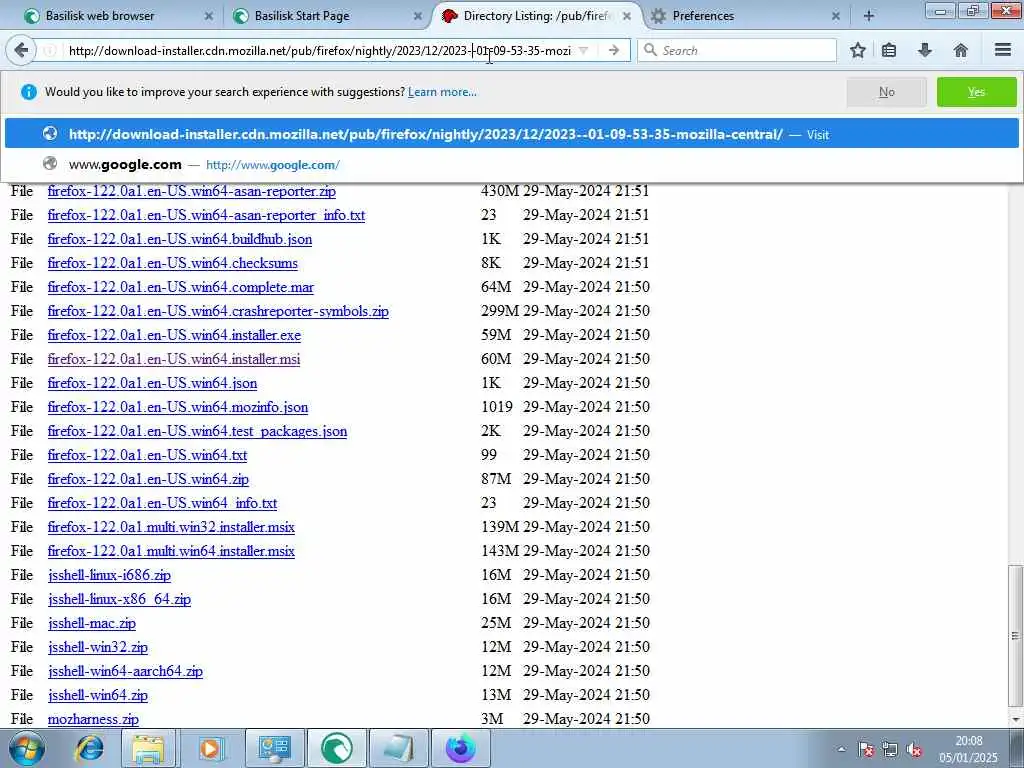Viewport: 1024px width, 768px height.
Task: Open en-US.win64_info.txt link
Action: pyautogui.click(x=163, y=504)
